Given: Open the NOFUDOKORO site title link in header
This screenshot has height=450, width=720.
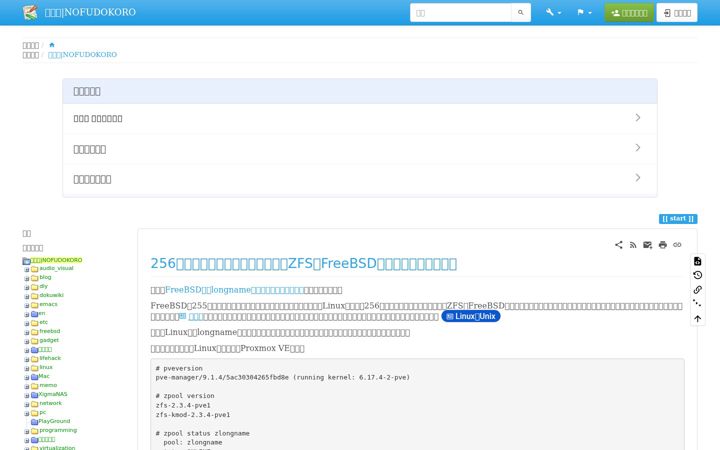Looking at the screenshot, I should [x=90, y=12].
